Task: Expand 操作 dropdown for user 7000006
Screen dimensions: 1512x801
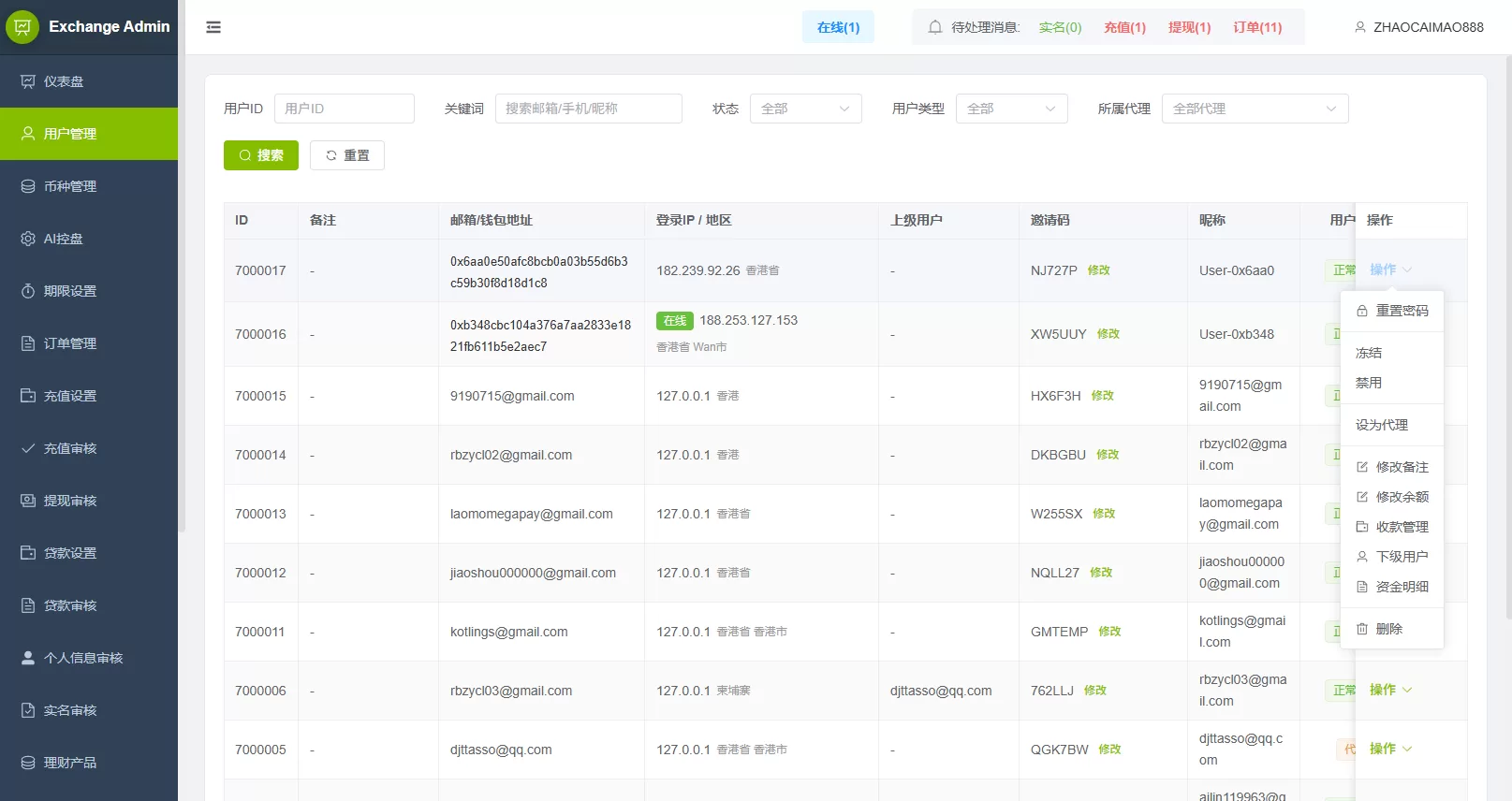Action: (1390, 690)
